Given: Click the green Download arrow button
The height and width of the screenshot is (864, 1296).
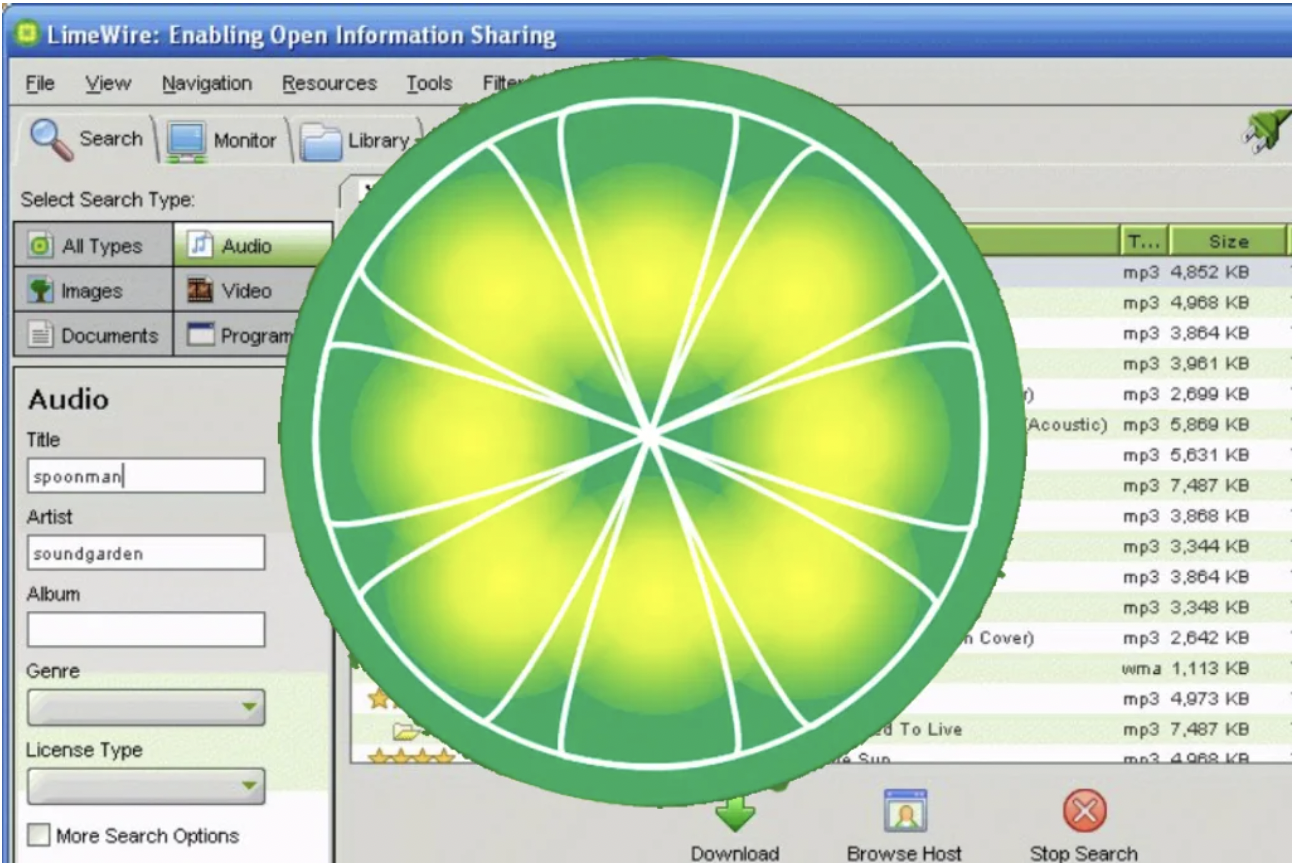Looking at the screenshot, I should pos(734,812).
